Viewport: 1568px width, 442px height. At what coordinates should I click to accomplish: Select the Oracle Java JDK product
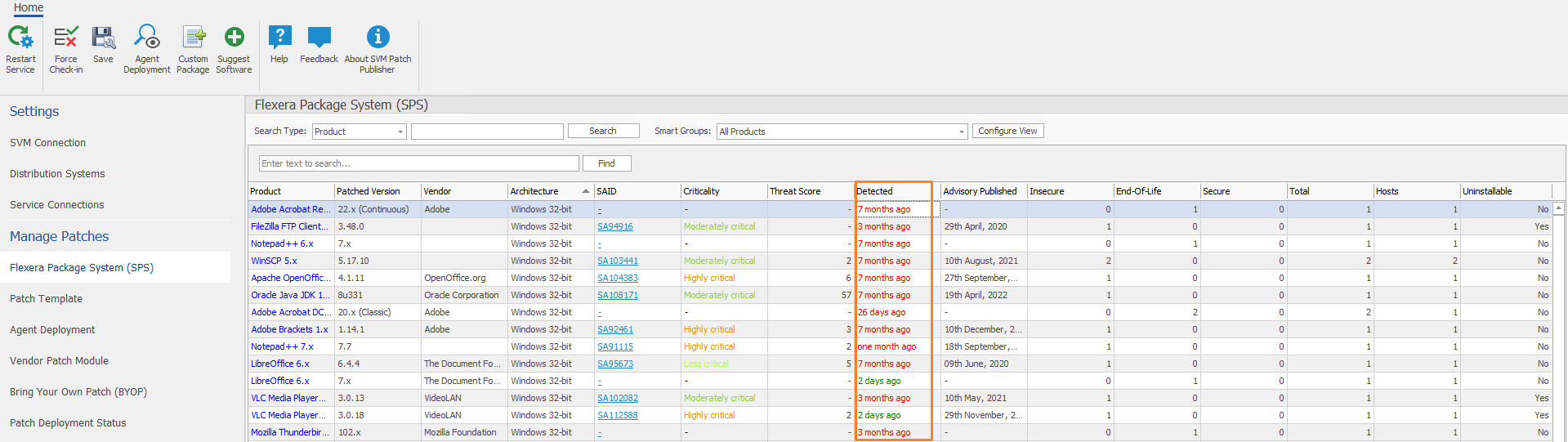[290, 295]
